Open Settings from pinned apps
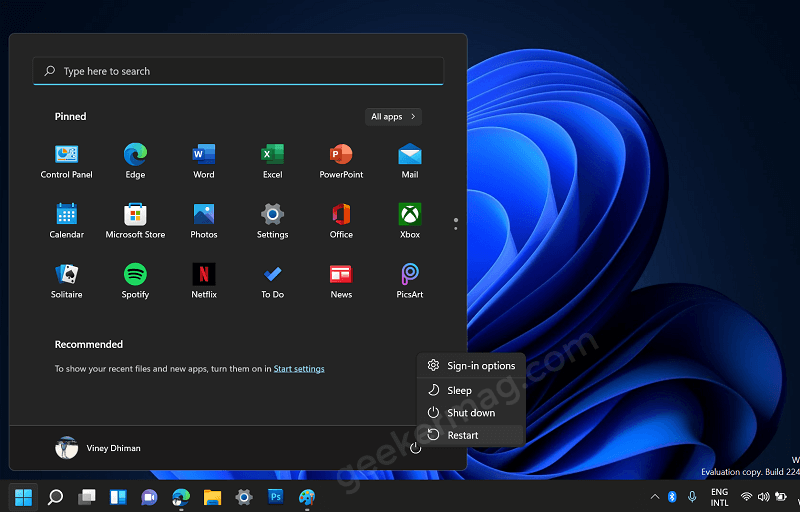The height and width of the screenshot is (512, 800). click(x=272, y=221)
